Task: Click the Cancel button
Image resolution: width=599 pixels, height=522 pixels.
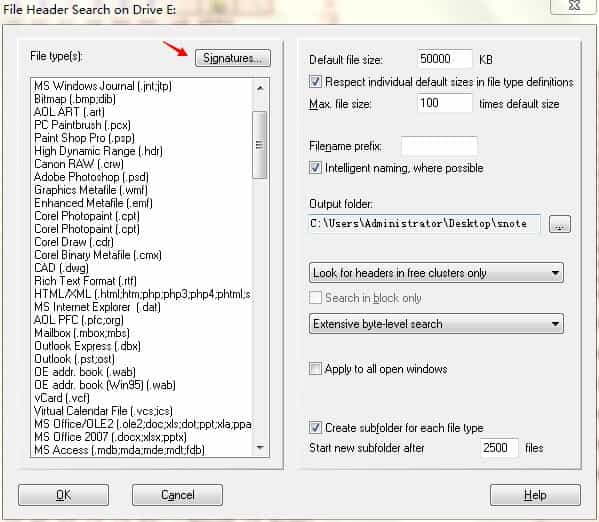Action: click(177, 495)
